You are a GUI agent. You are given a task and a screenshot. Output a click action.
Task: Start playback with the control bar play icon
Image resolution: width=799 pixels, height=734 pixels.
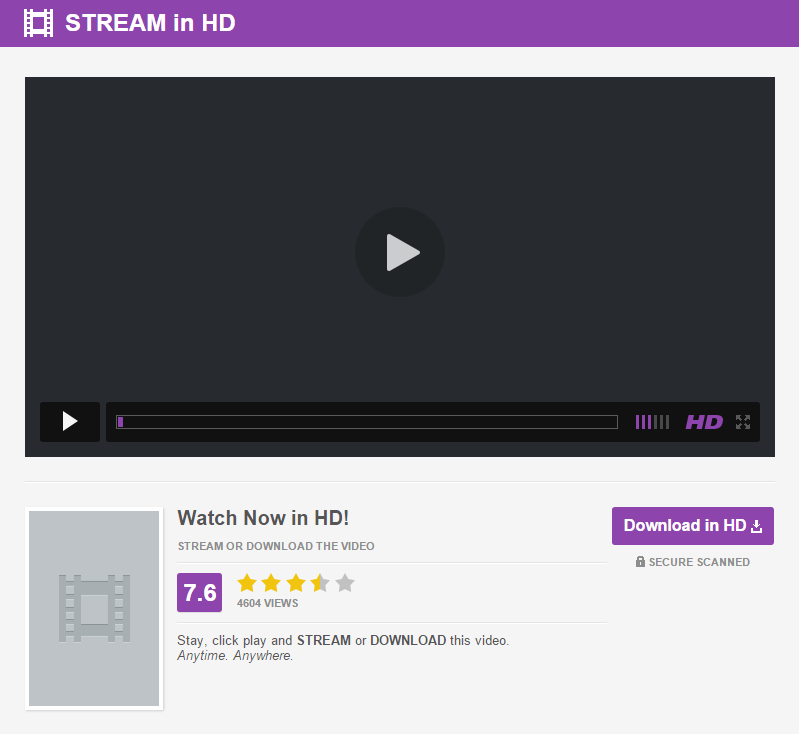point(70,422)
